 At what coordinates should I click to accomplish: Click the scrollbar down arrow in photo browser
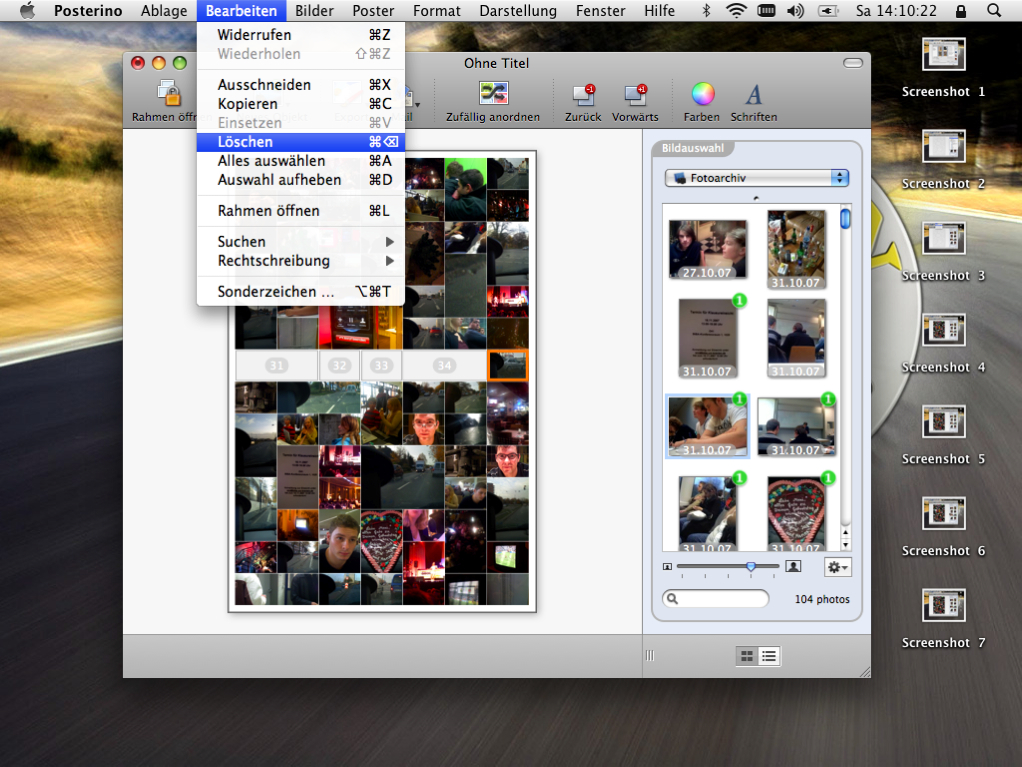845,545
